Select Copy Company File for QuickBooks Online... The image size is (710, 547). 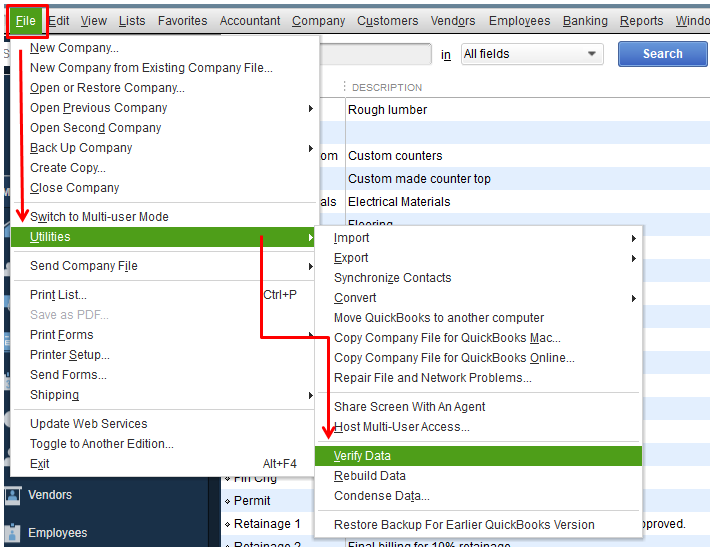pyautogui.click(x=479, y=358)
